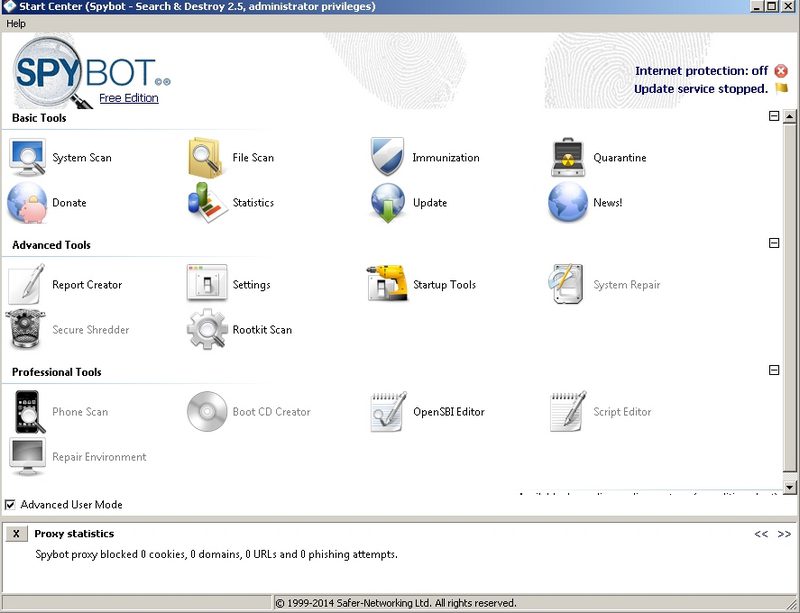800x613 pixels.
Task: Open the OpenSBI Editor notepad icon
Action: (389, 411)
